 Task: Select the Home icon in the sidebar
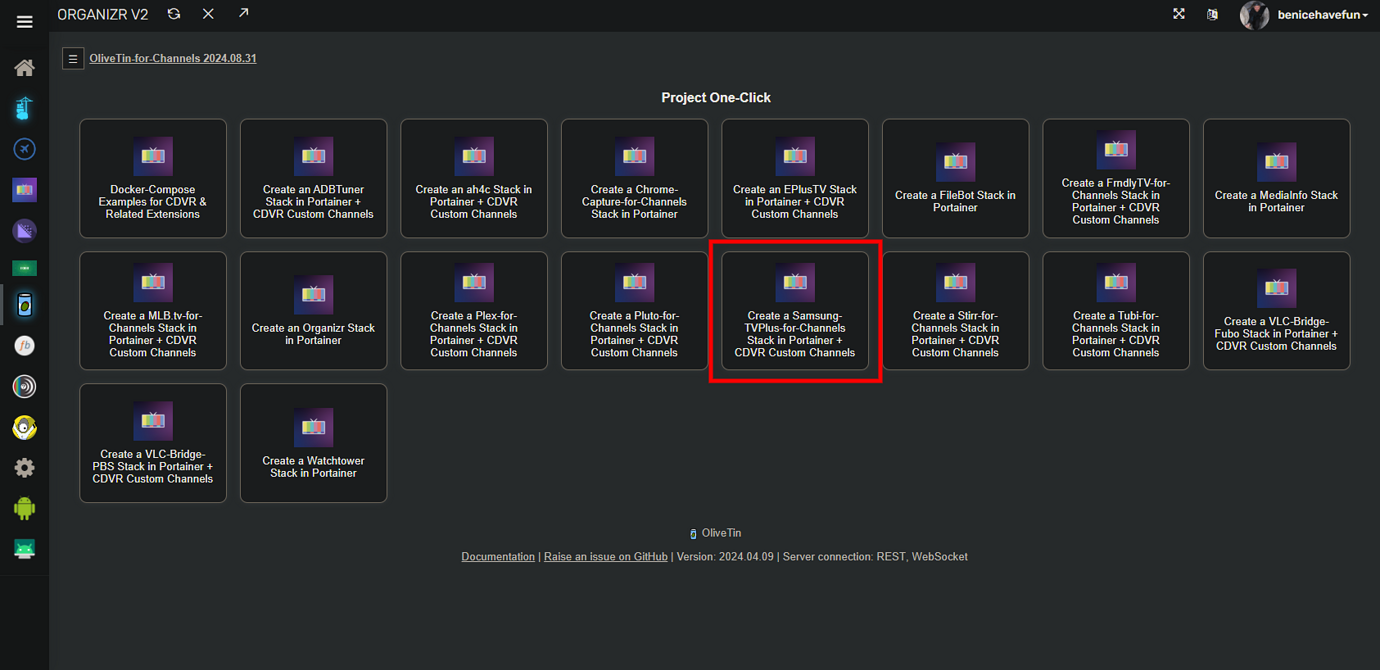click(x=24, y=68)
